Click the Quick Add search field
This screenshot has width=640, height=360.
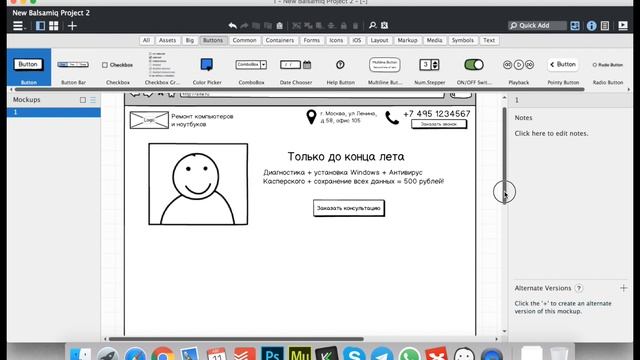point(537,25)
